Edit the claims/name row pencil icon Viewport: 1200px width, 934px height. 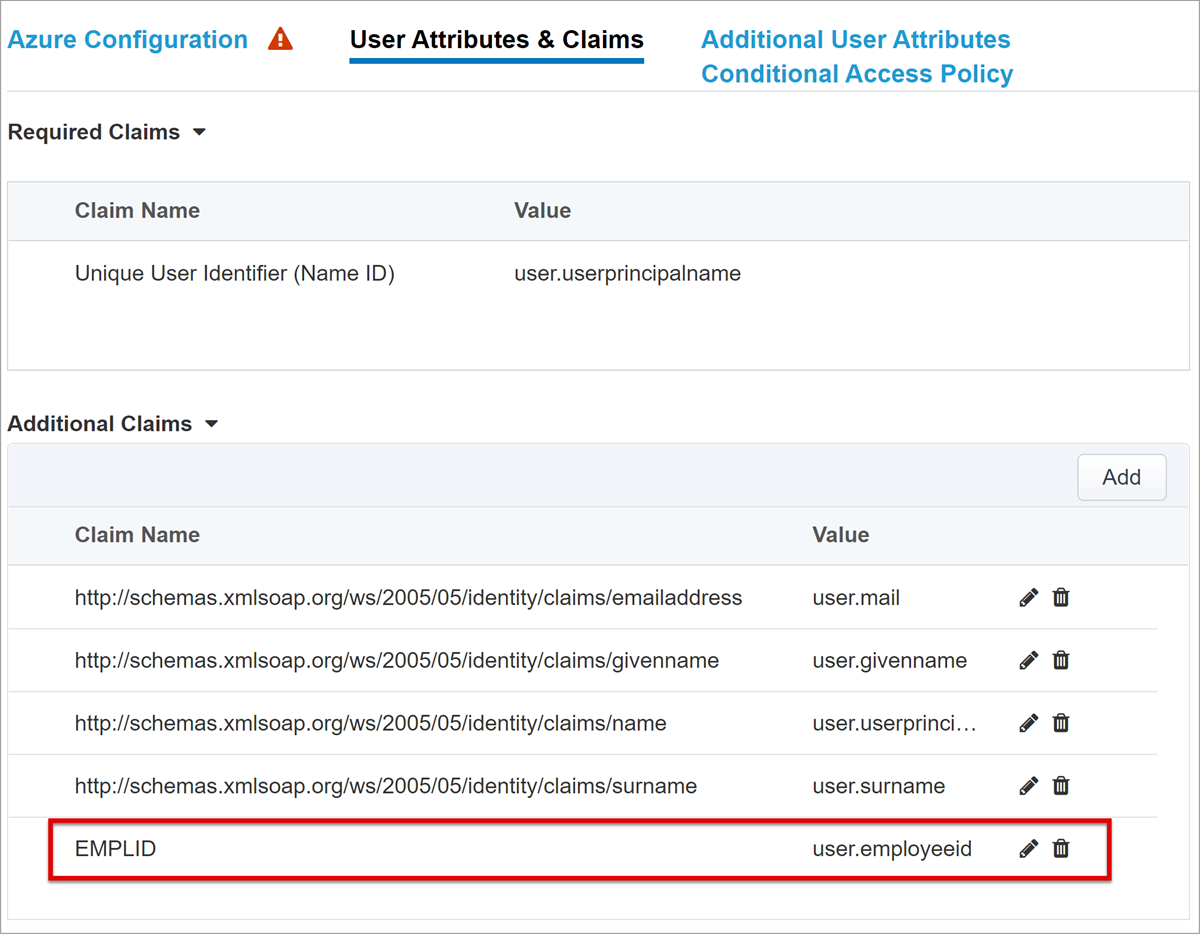tap(1028, 723)
